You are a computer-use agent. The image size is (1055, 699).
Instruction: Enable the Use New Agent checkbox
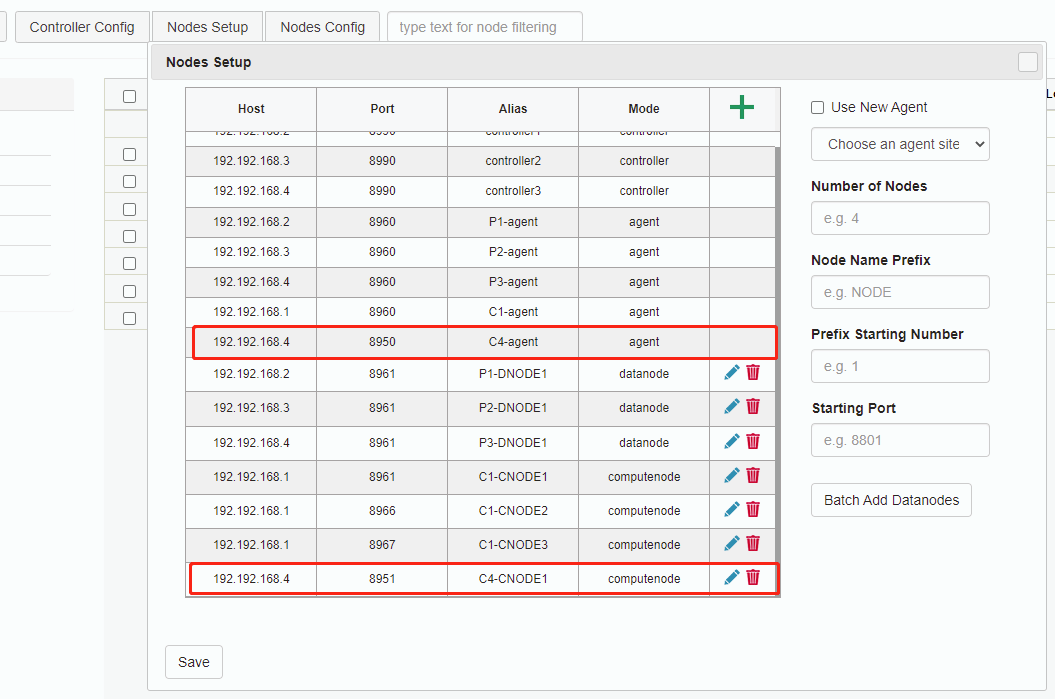coord(818,107)
